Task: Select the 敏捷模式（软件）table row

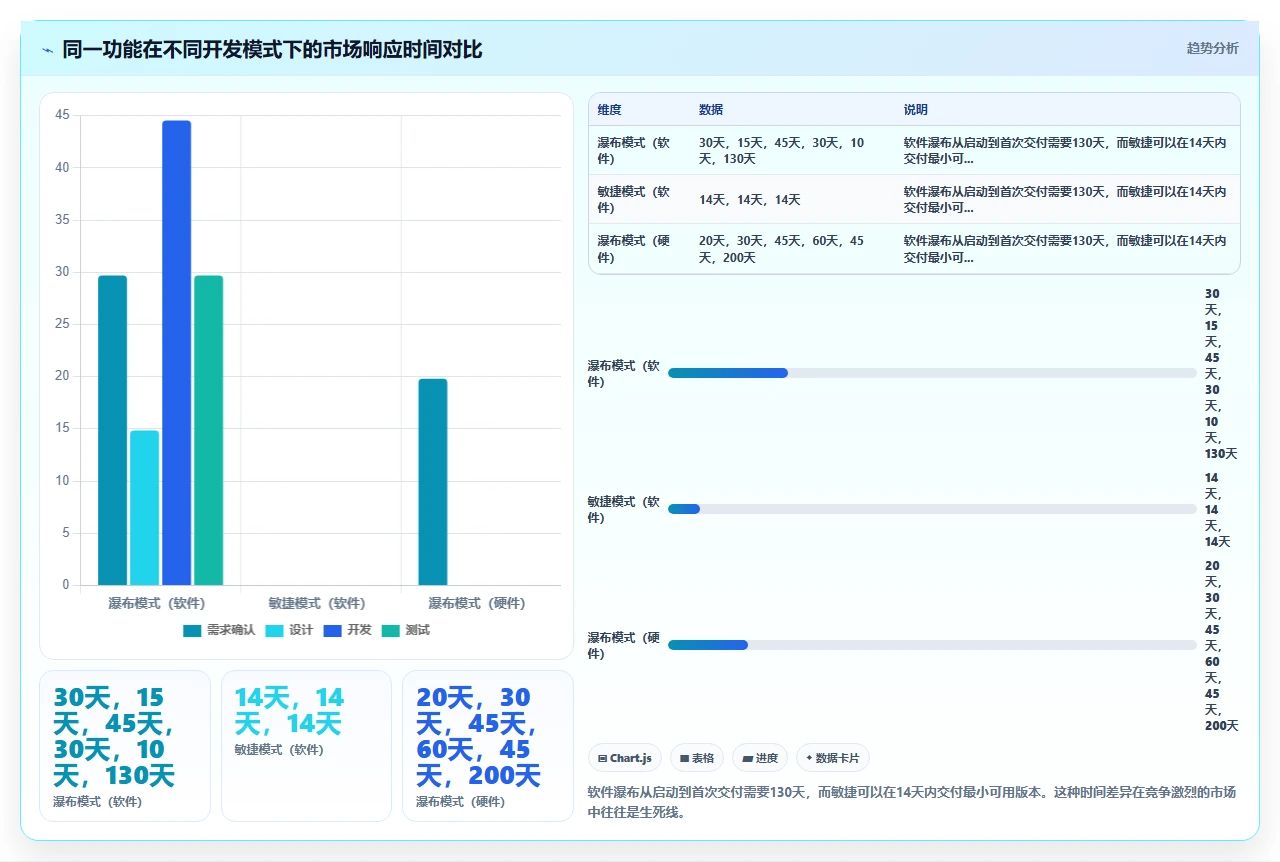Action: [914, 199]
